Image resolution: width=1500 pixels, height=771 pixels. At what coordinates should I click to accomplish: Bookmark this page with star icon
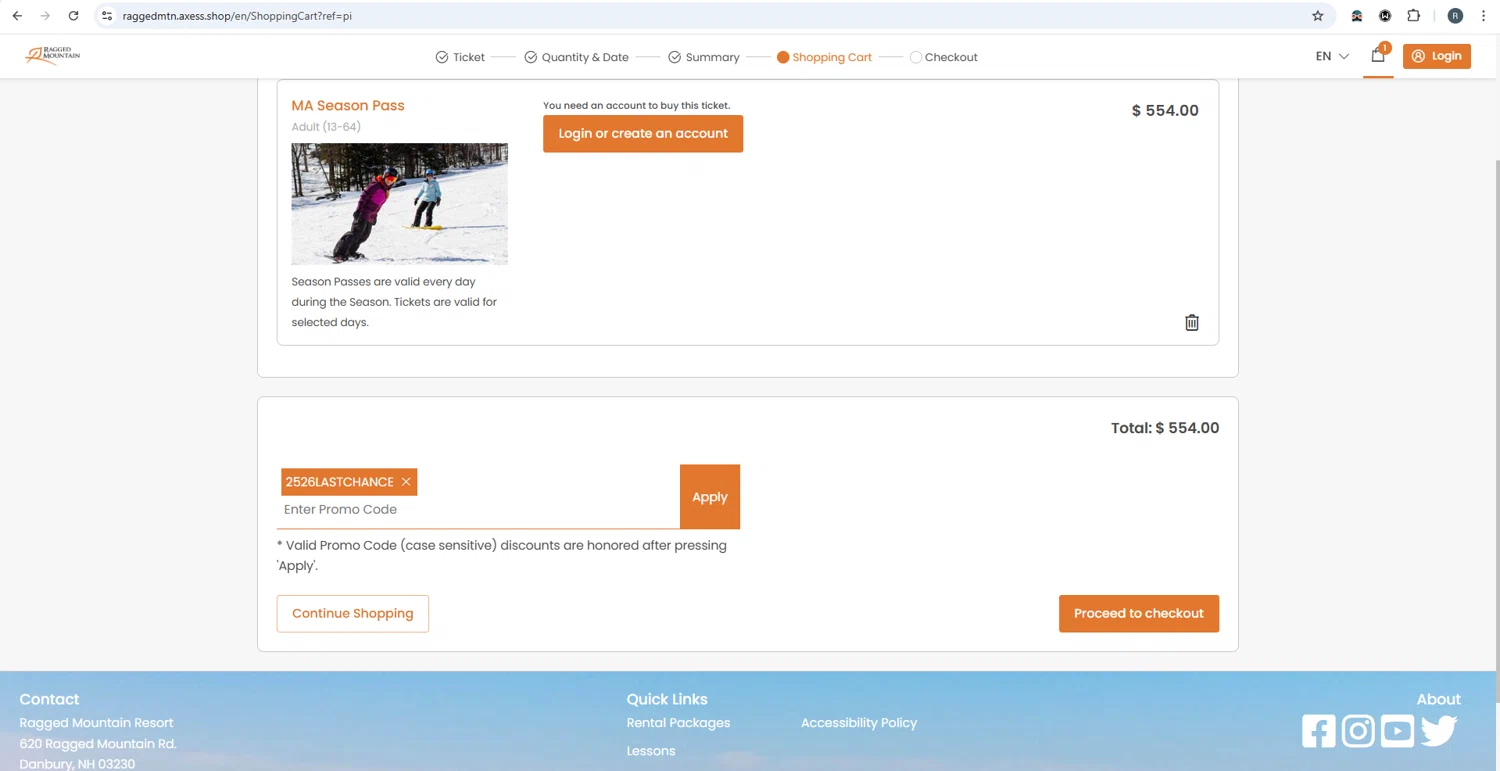1318,16
